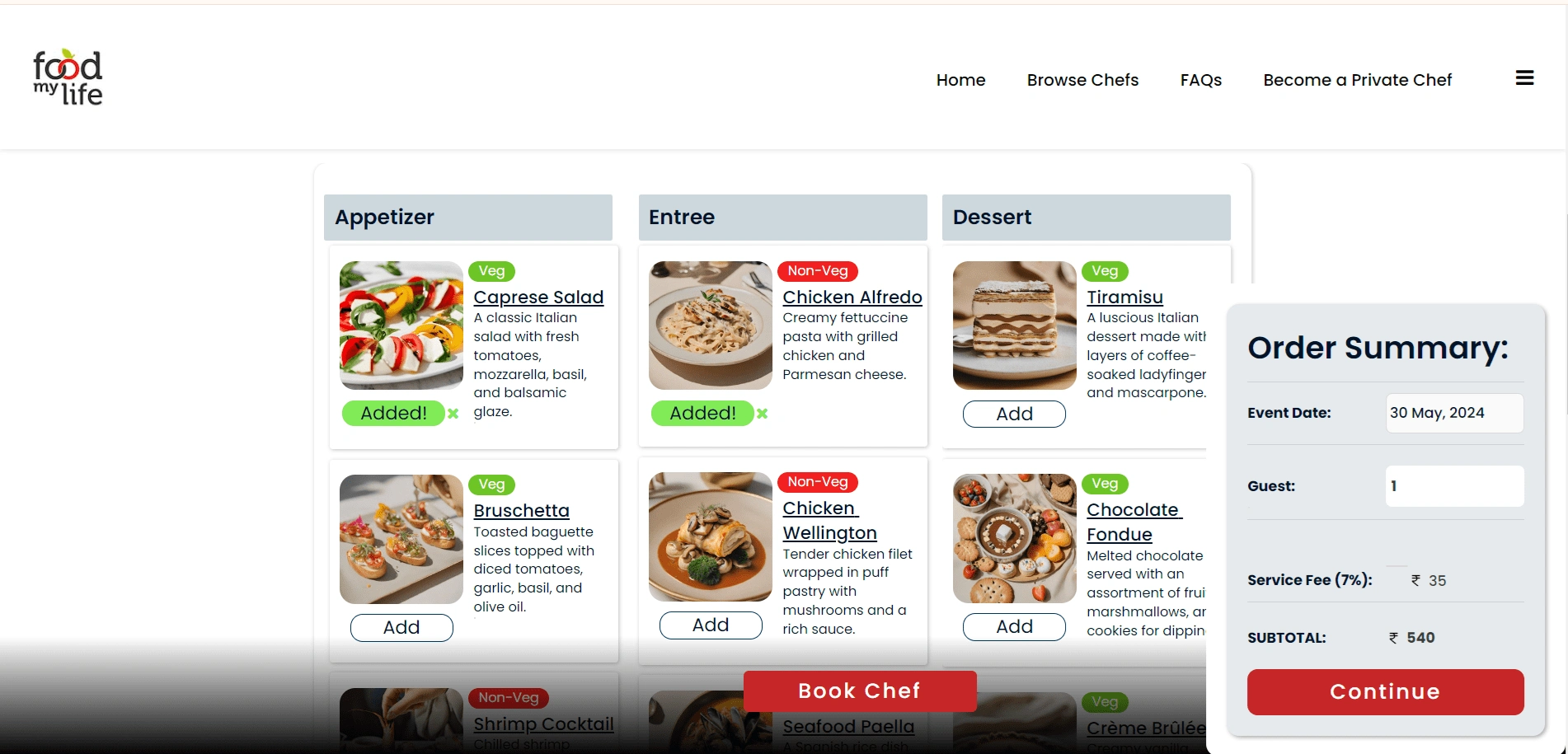Add Chicken Wellington to the order
Viewport: 1568px width, 754px height.
point(711,625)
